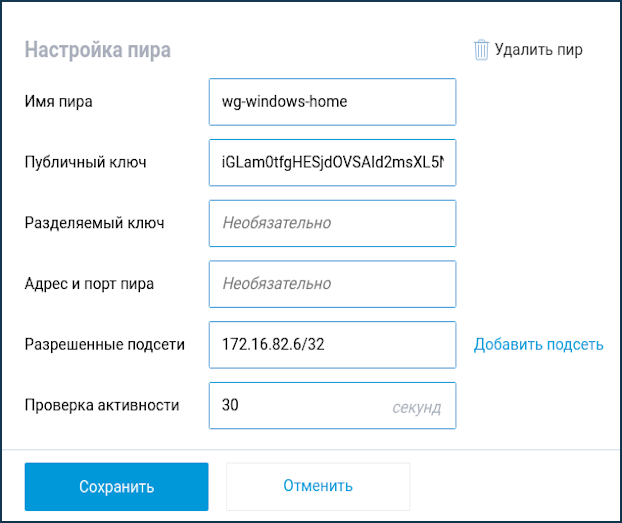Click the "Настройка пира" heading
This screenshot has width=622, height=523.
(x=98, y=50)
